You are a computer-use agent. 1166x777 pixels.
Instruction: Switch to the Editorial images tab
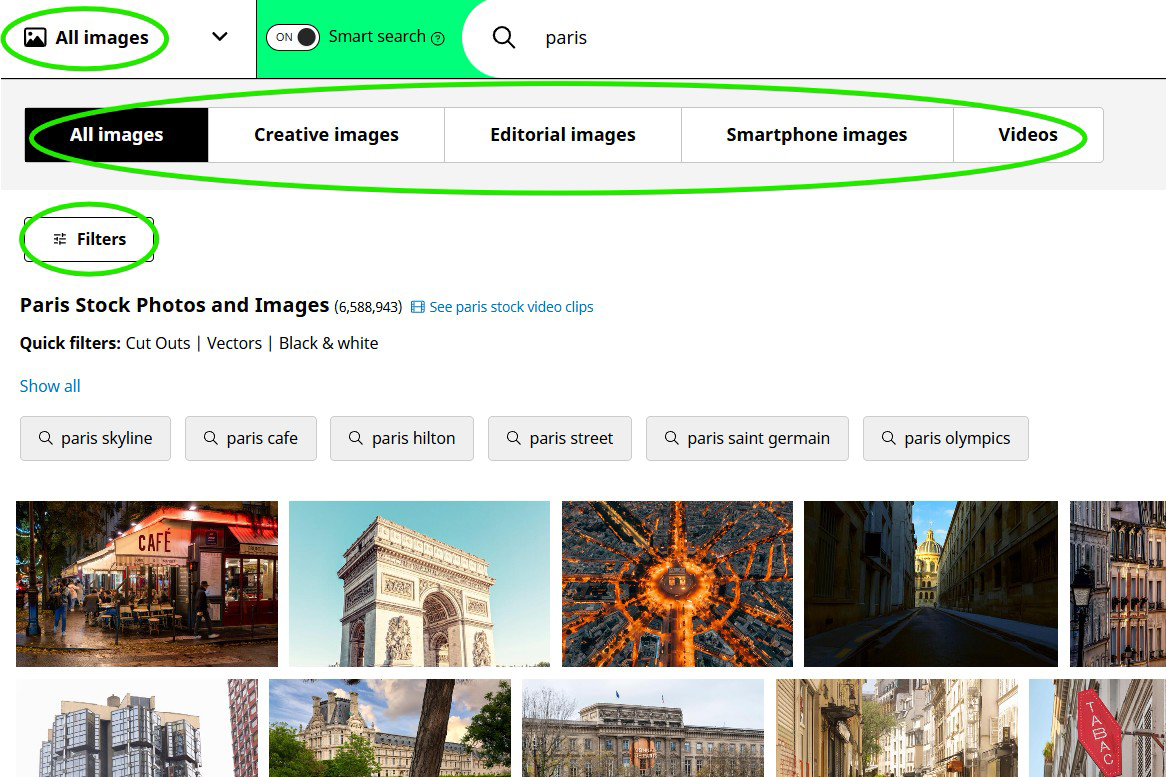pos(563,135)
